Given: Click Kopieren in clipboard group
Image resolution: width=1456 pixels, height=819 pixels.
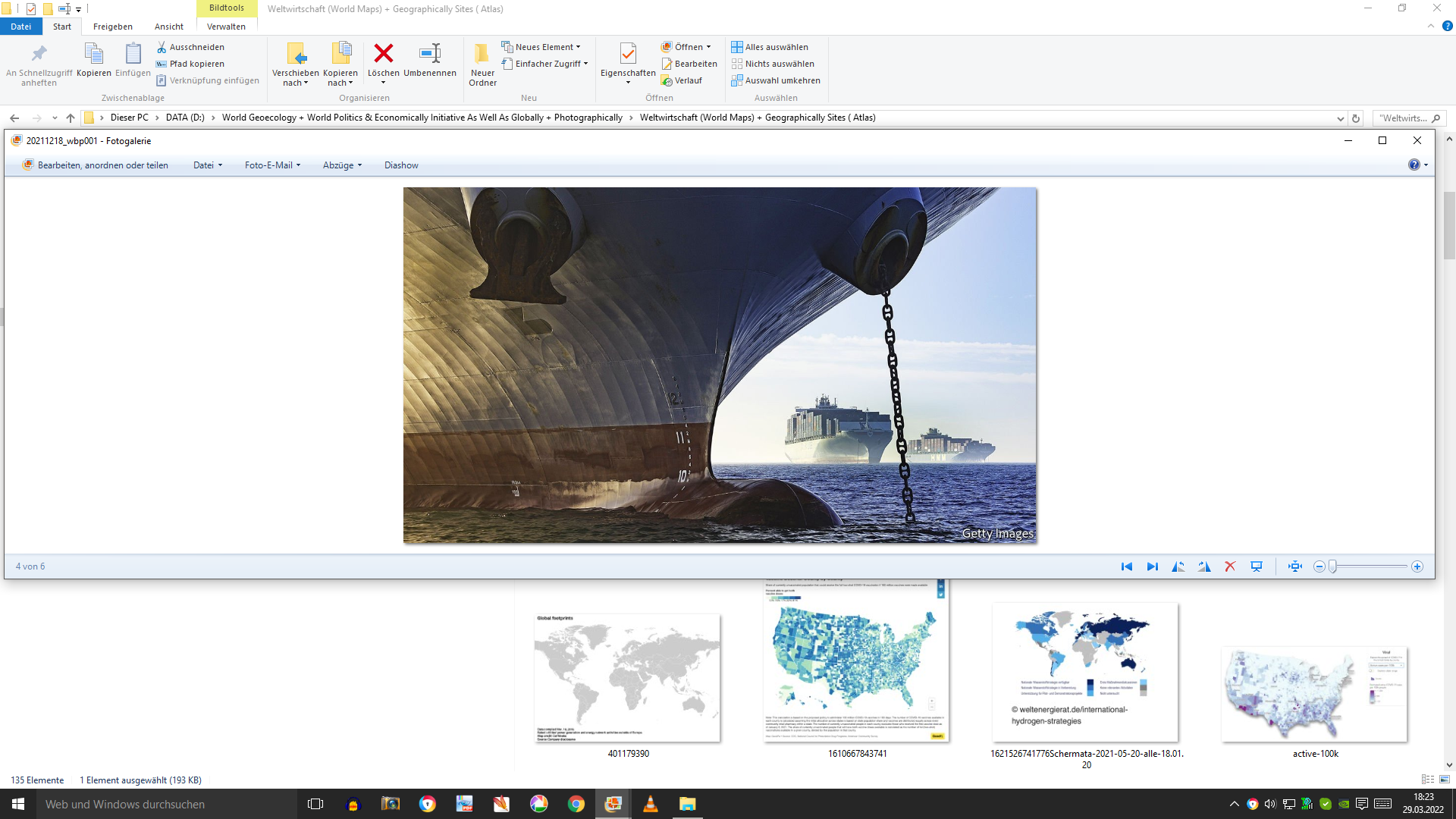Looking at the screenshot, I should (x=94, y=60).
